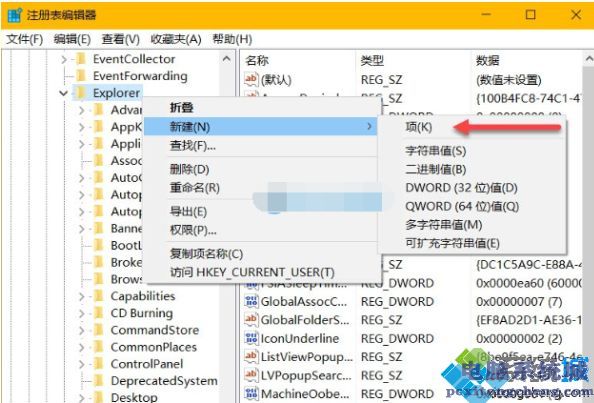Click the Capabilities folder icon
The width and height of the screenshot is (594, 403).
click(x=98, y=296)
